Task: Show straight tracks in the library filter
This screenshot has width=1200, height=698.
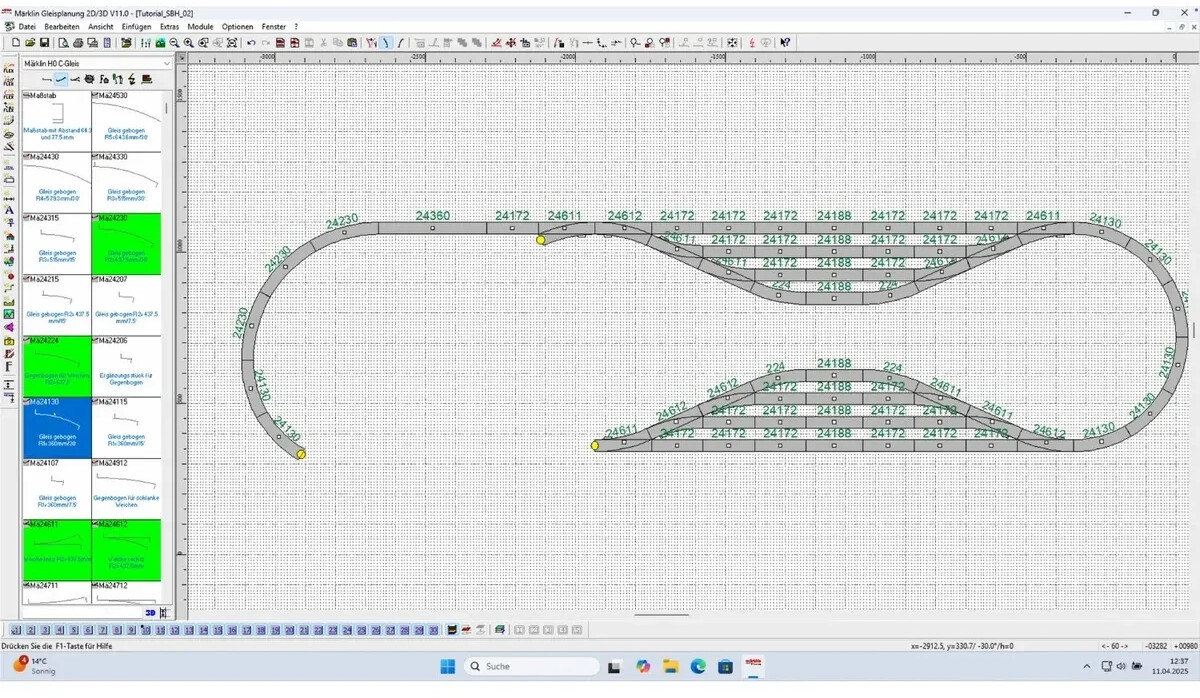Action: click(47, 79)
